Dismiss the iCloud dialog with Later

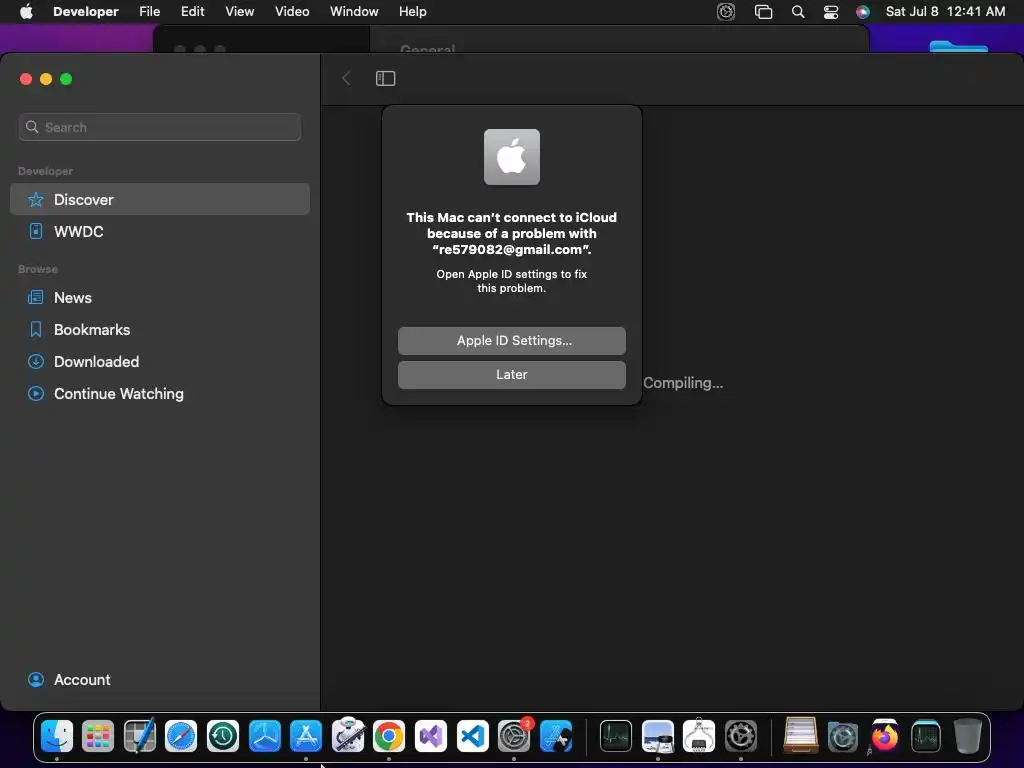[x=511, y=375]
